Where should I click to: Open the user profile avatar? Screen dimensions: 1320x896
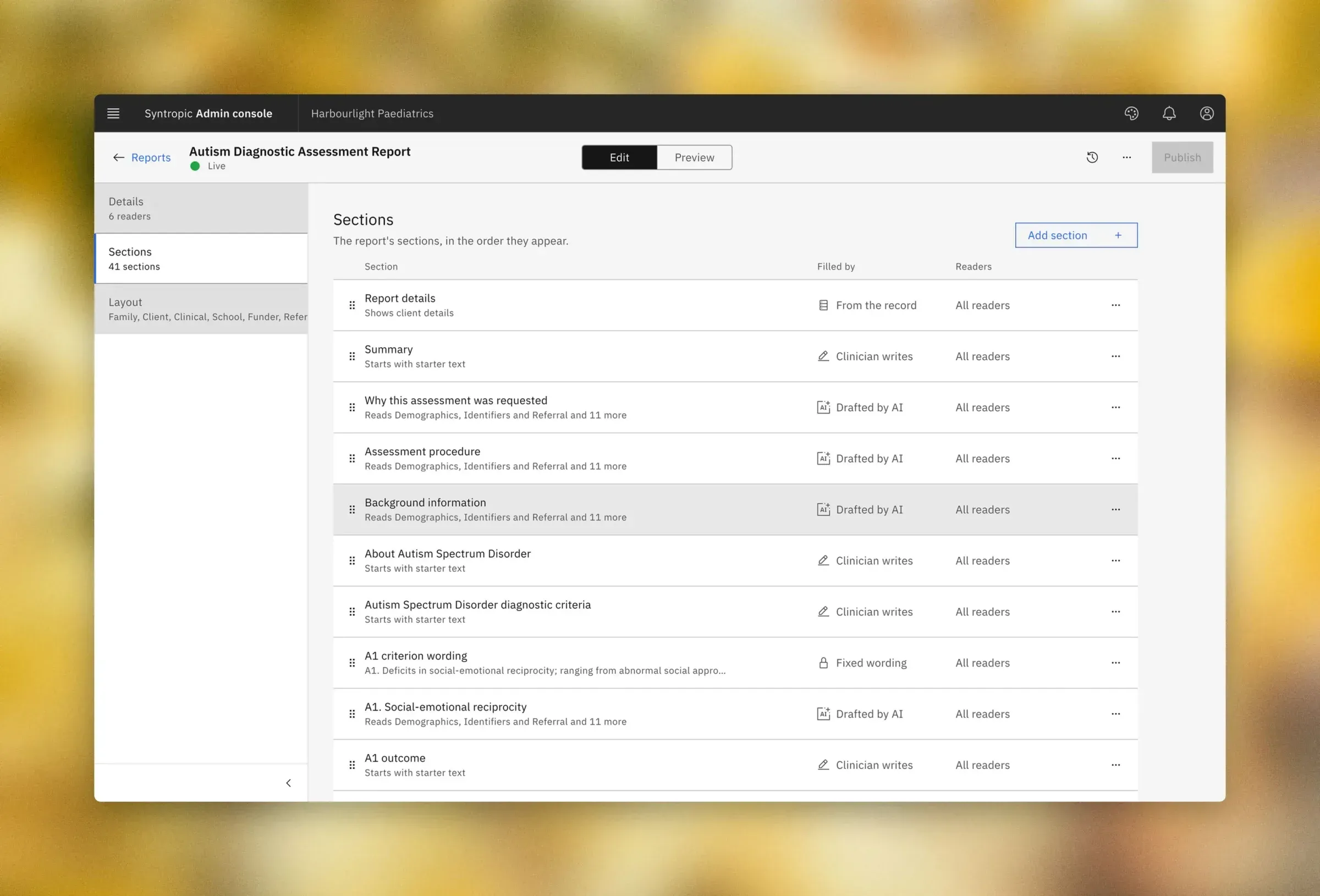pyautogui.click(x=1206, y=113)
